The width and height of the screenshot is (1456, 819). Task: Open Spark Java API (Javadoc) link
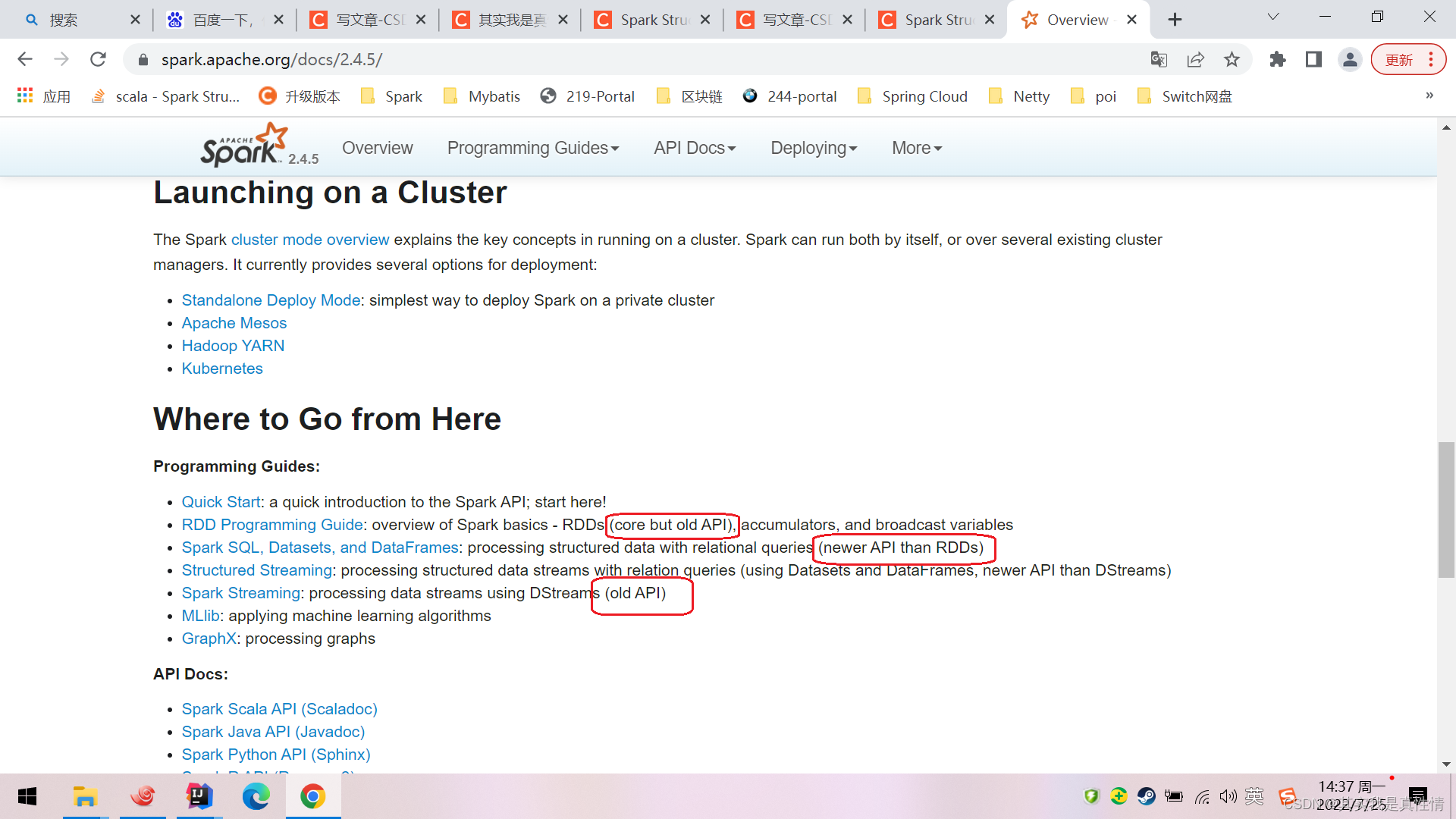[x=273, y=732]
